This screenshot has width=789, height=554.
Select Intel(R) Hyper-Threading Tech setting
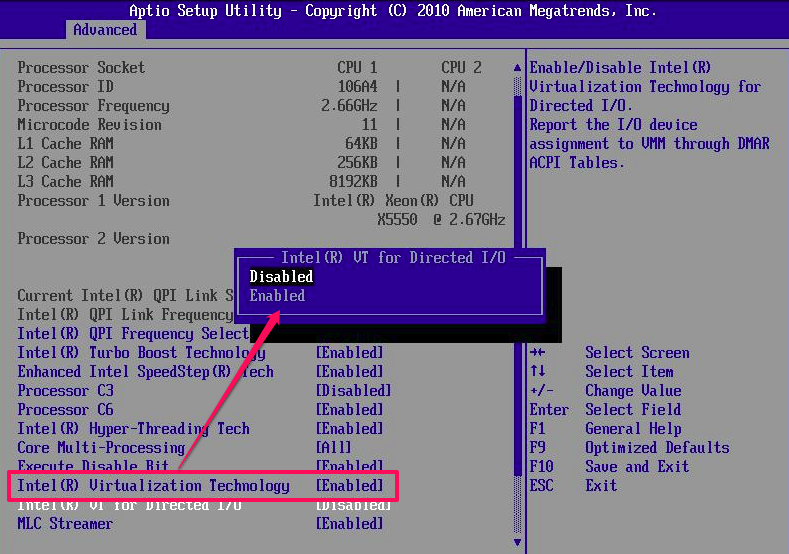point(133,429)
